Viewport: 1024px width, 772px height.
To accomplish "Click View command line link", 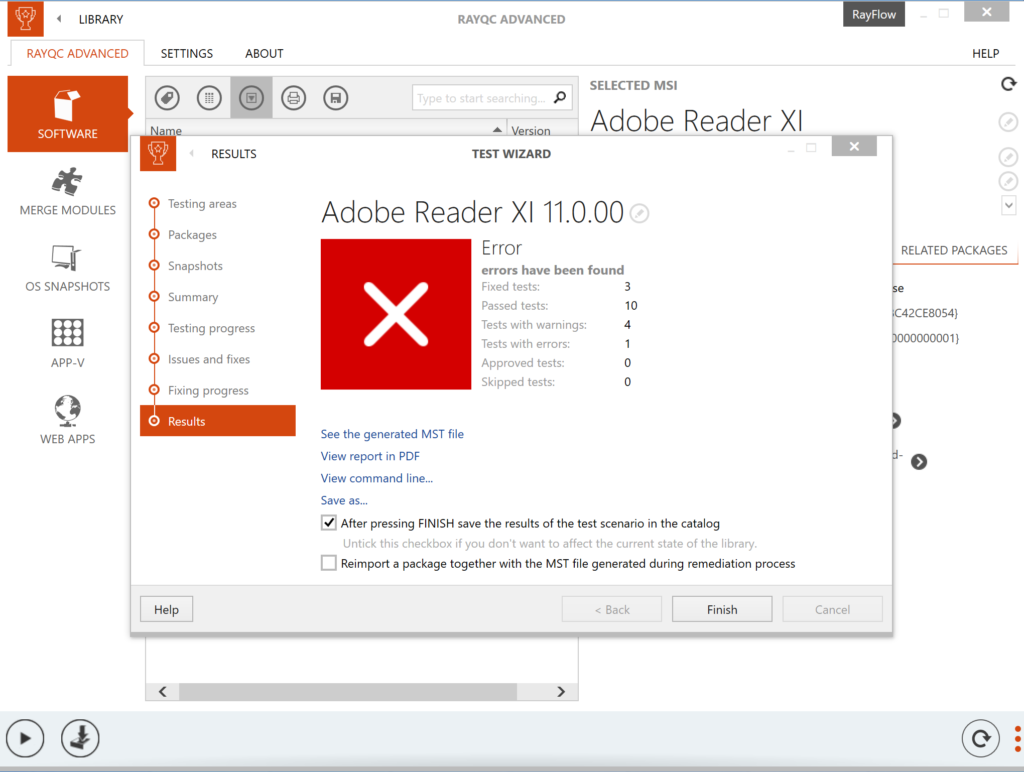I will point(376,478).
